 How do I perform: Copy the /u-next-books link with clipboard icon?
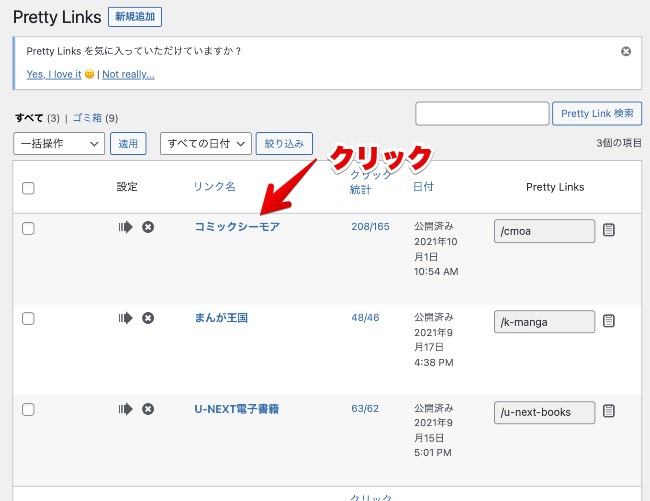pyautogui.click(x=609, y=411)
